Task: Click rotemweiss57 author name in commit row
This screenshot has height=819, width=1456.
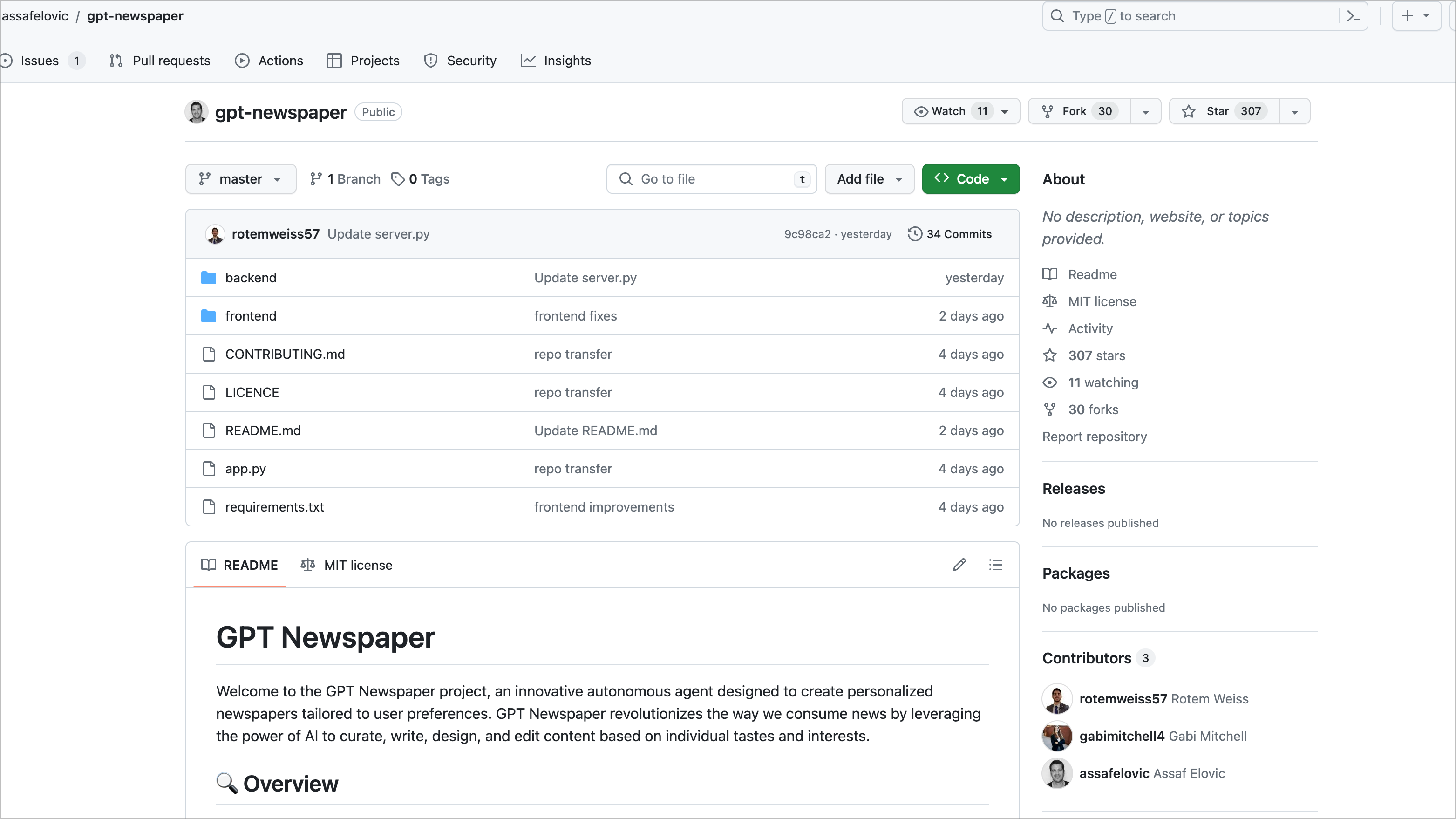Action: (275, 234)
